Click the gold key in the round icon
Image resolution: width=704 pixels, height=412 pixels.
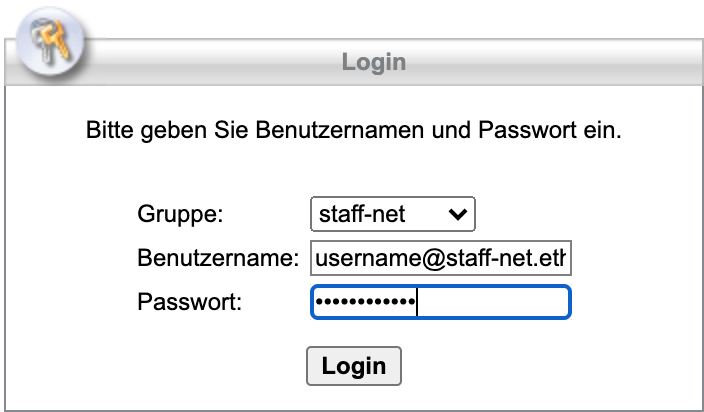pyautogui.click(x=57, y=40)
